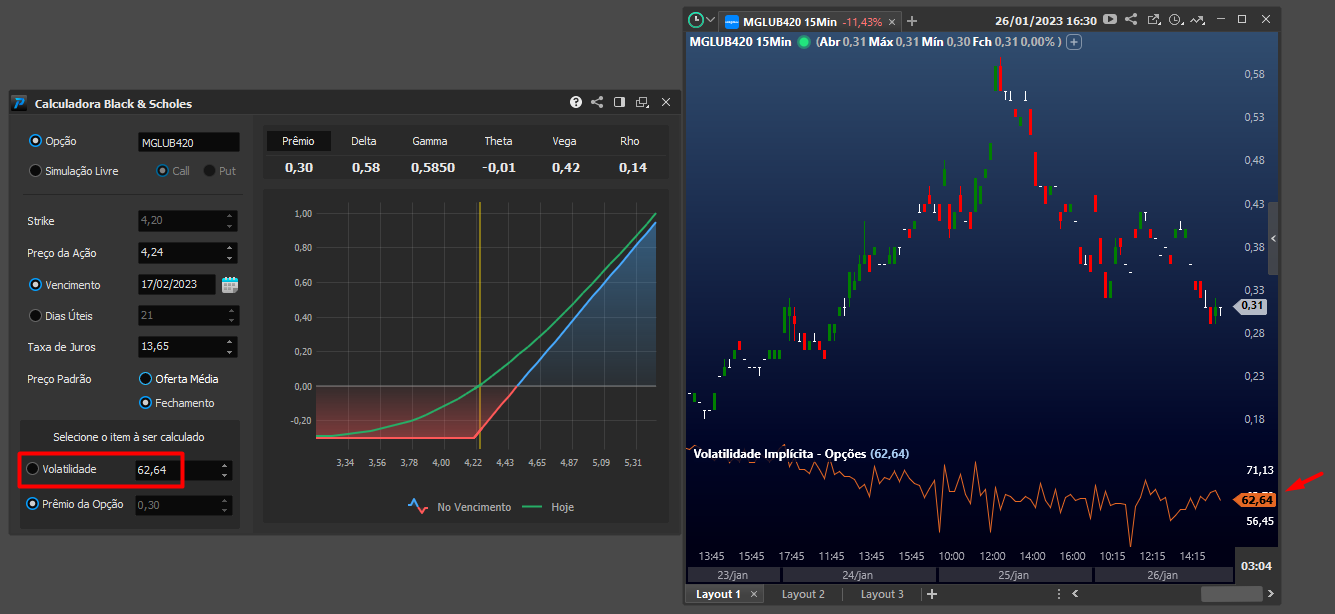Select the Delta tab
This screenshot has width=1335, height=614.
click(x=364, y=141)
